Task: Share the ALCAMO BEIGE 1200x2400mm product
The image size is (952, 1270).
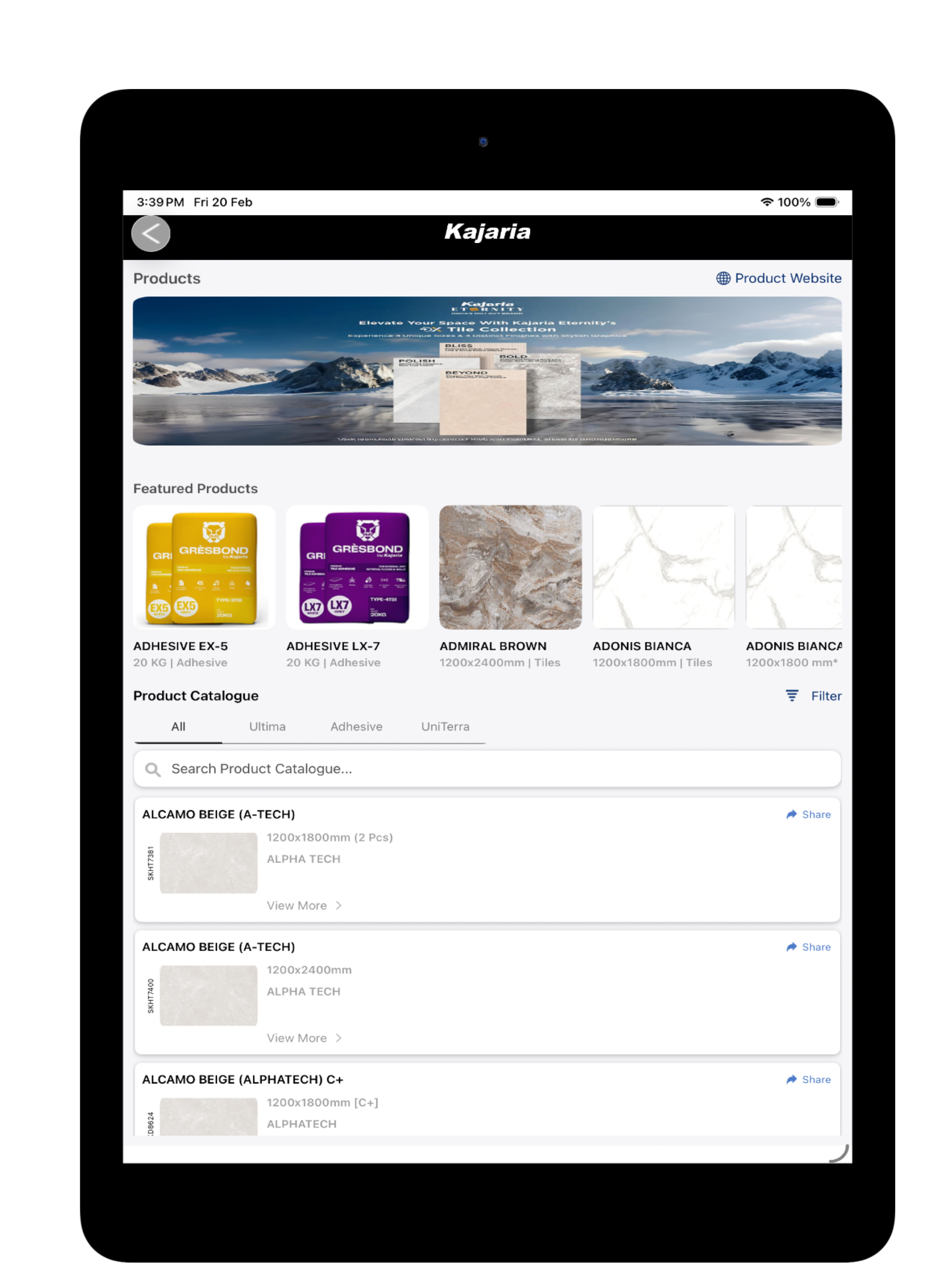Action: tap(808, 947)
